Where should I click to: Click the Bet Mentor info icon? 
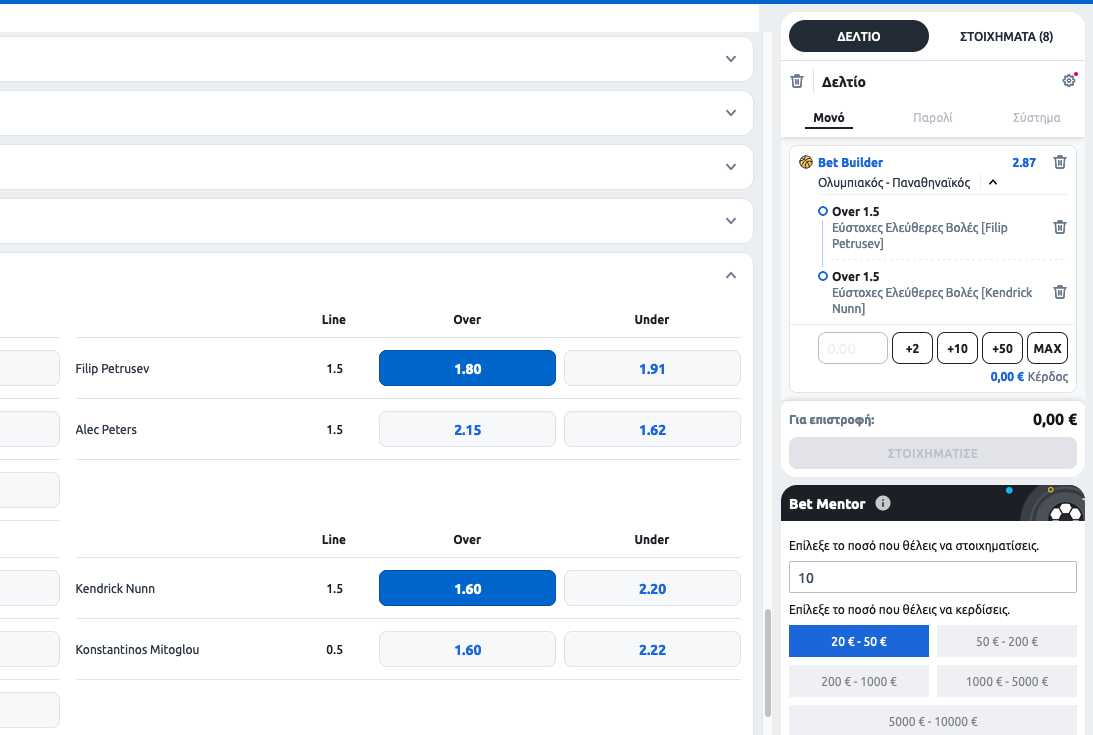883,504
